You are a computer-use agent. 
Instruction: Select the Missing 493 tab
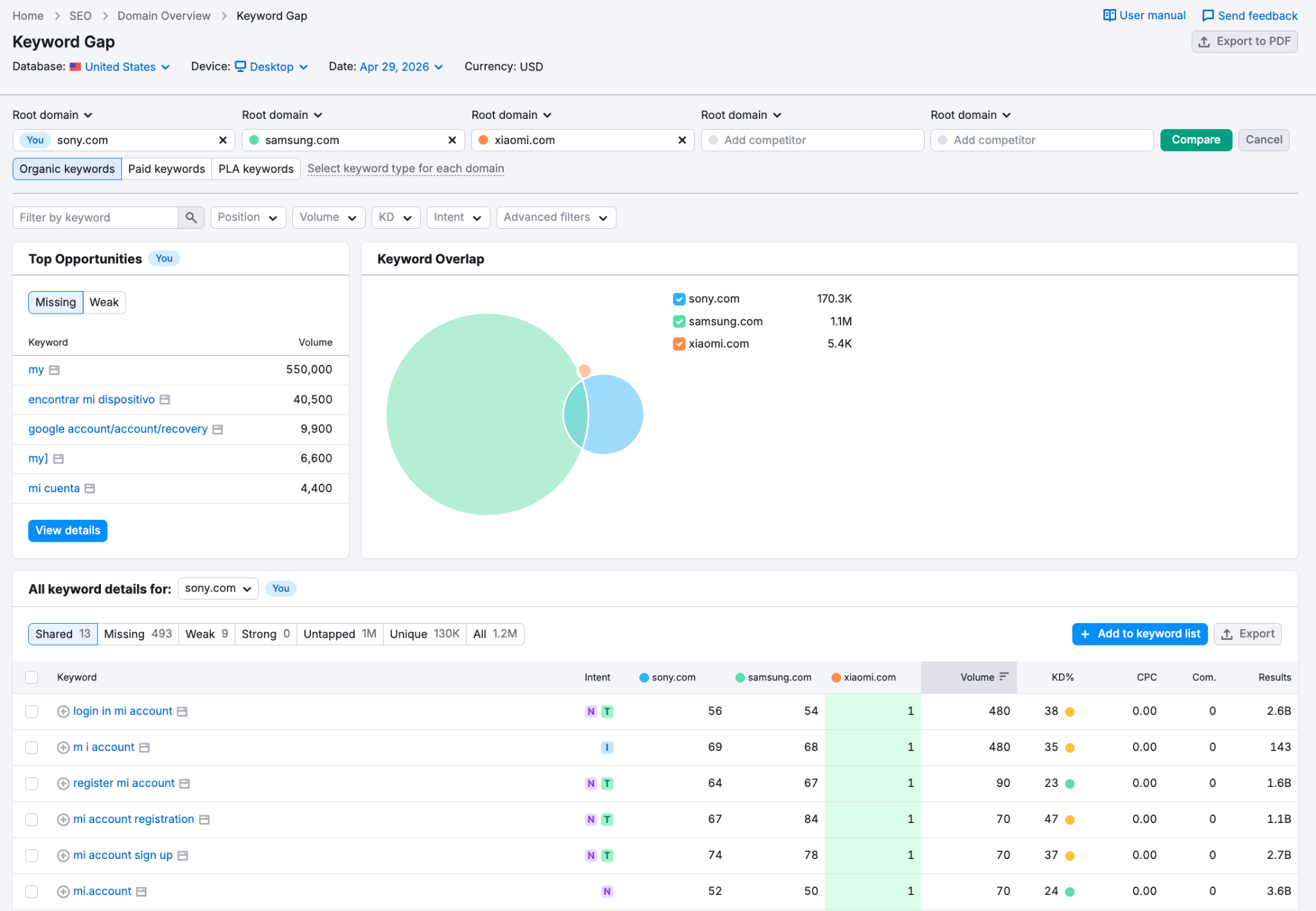138,634
